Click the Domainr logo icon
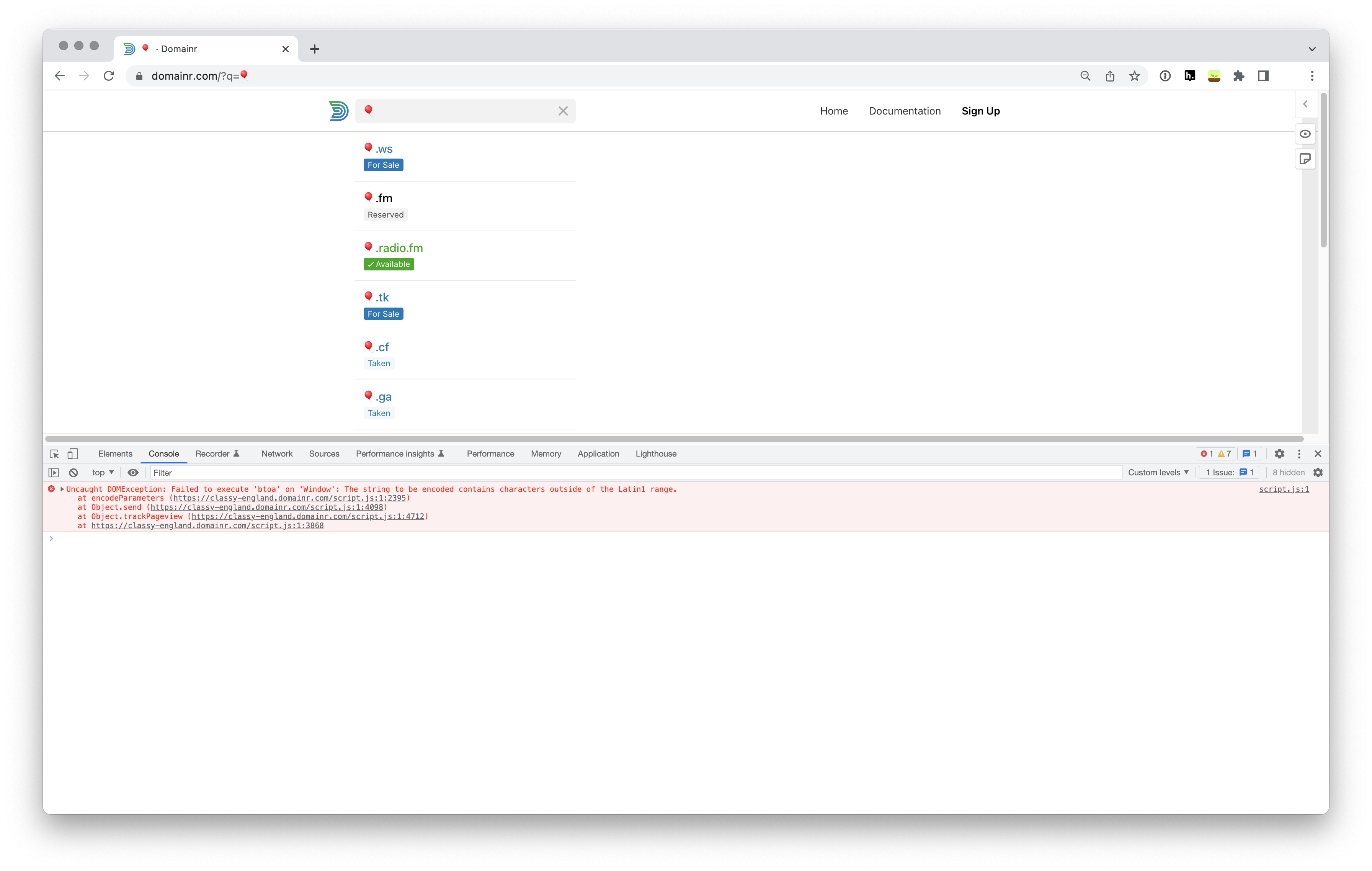The image size is (1372, 871). [338, 111]
